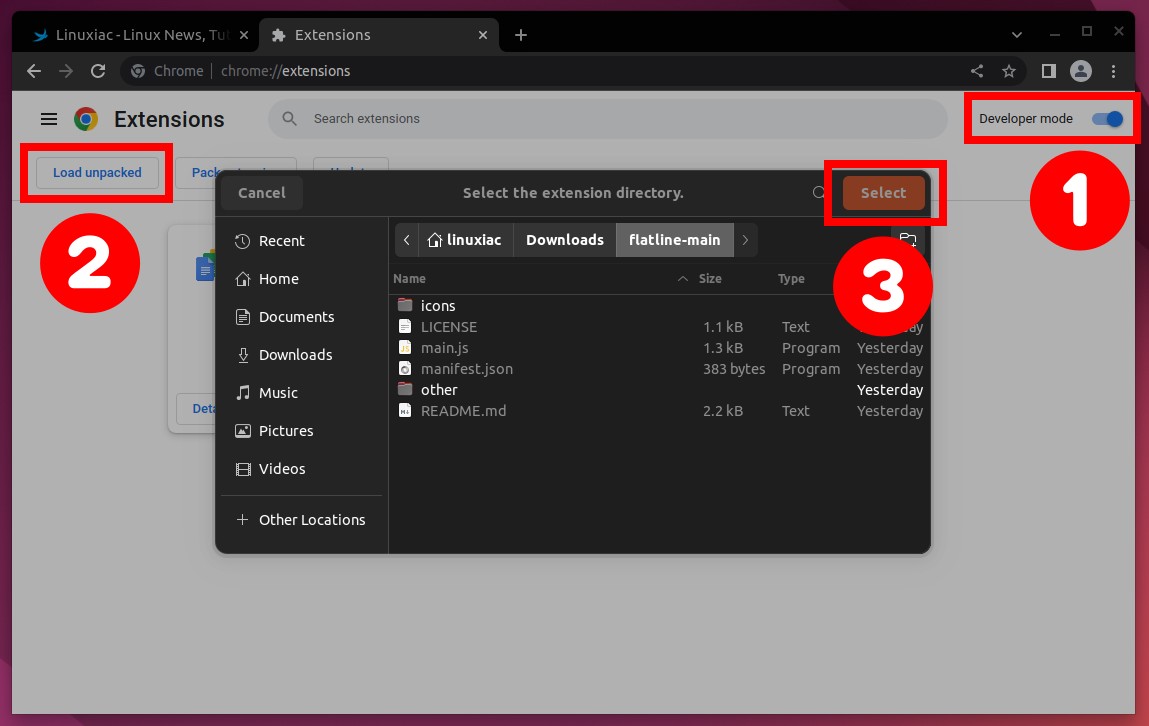Click the linuxiac home breadcrumb
The image size is (1149, 726).
point(465,240)
